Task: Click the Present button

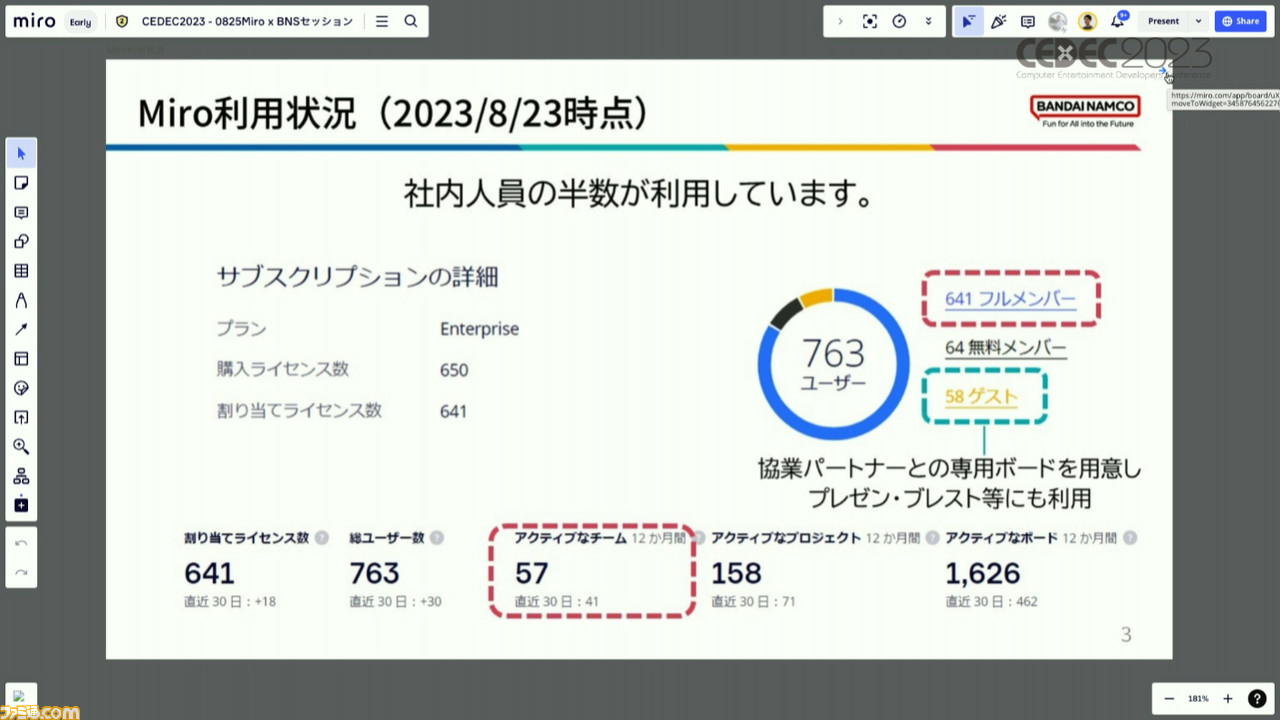Action: [1163, 21]
